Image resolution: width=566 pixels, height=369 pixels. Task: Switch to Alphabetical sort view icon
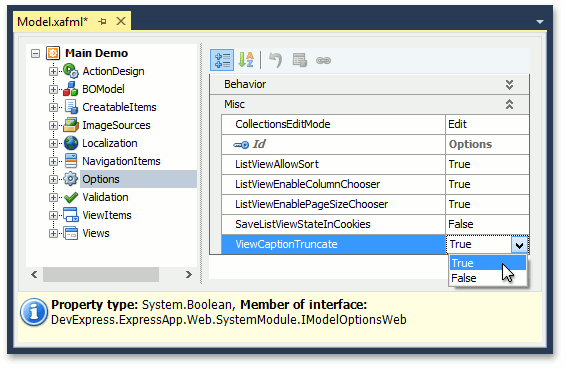click(246, 60)
